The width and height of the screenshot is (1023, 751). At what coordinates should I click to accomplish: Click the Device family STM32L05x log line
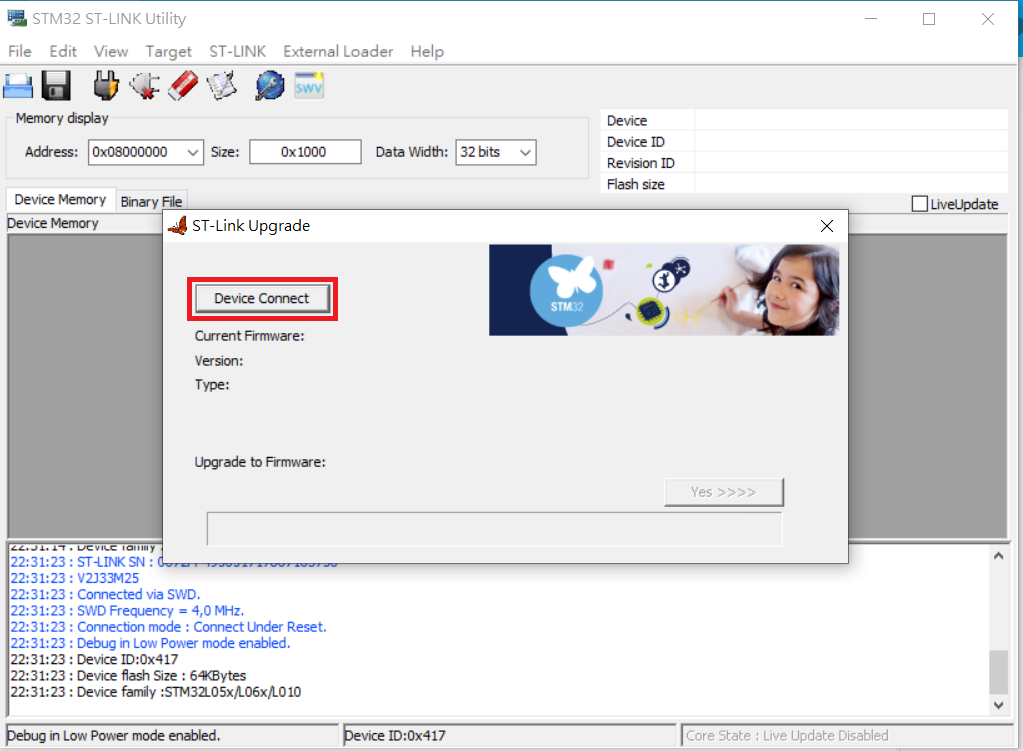tap(155, 692)
